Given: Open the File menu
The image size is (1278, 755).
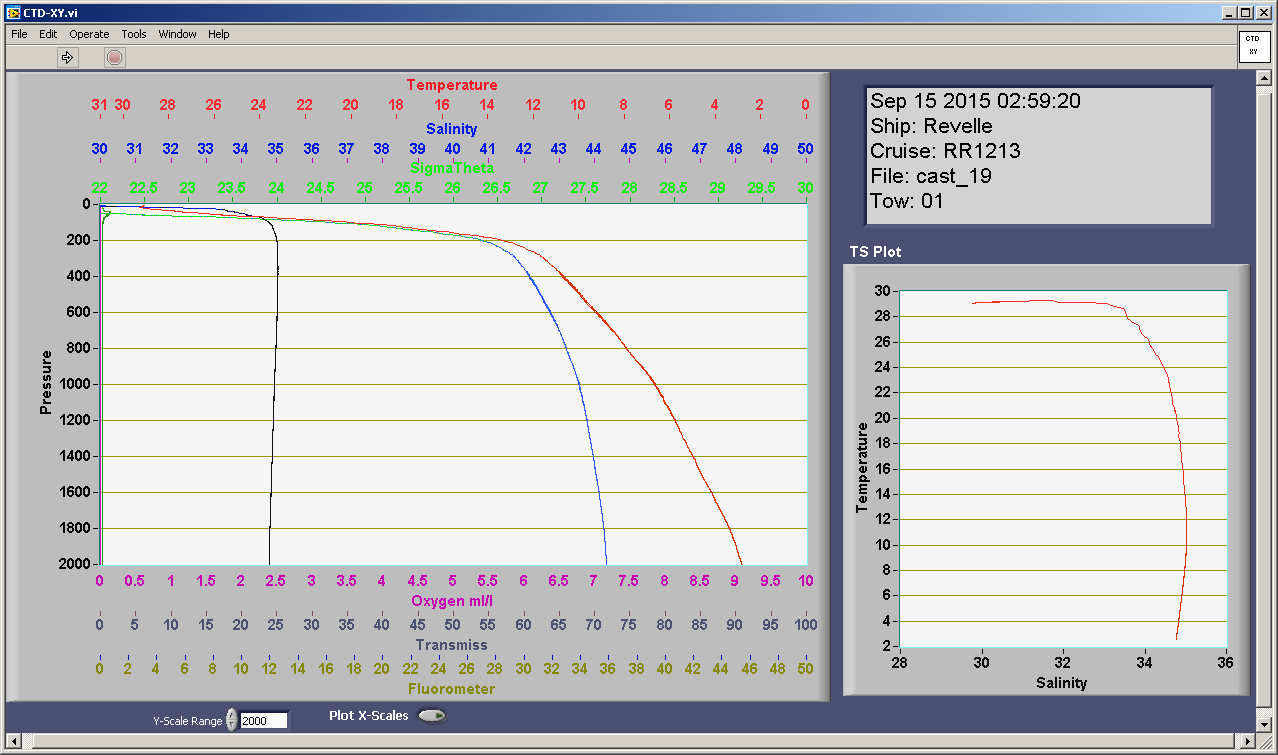Looking at the screenshot, I should 19,34.
